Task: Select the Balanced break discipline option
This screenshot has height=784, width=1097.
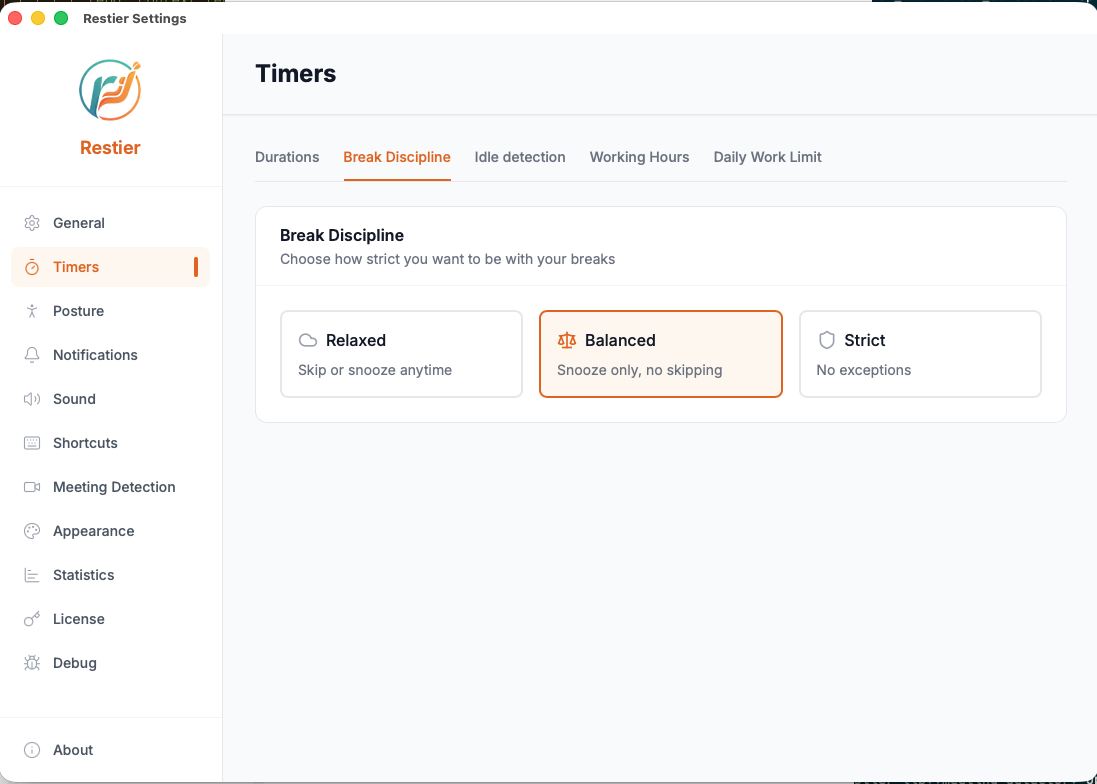Action: tap(660, 354)
